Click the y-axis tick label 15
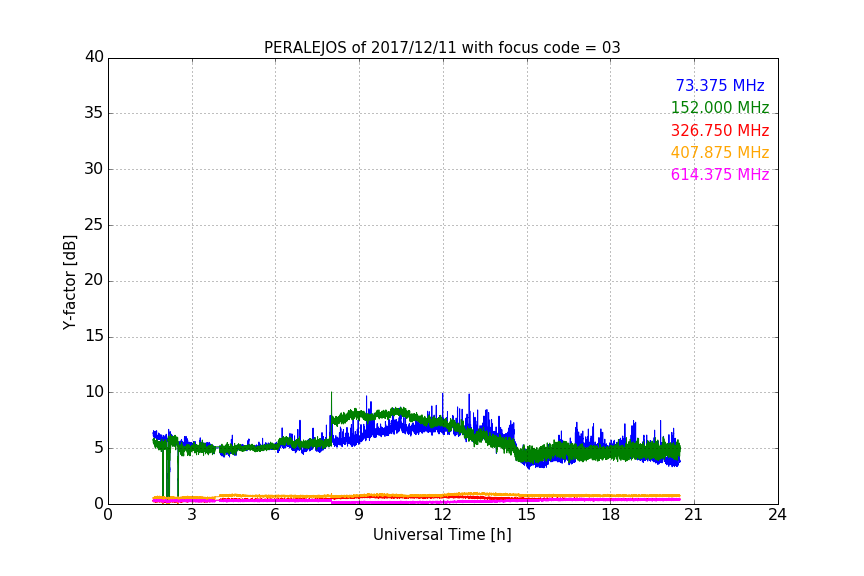The image size is (864, 576). (94, 336)
